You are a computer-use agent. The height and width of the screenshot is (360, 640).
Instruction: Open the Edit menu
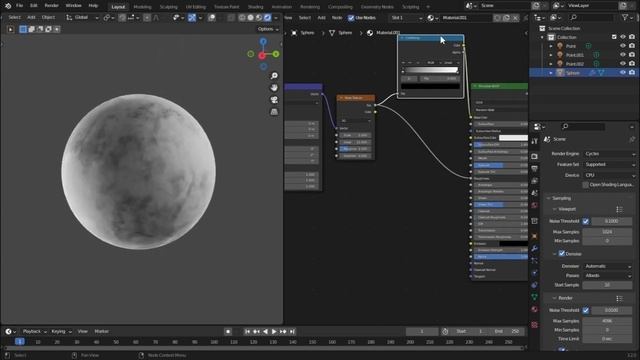pyautogui.click(x=33, y=6)
